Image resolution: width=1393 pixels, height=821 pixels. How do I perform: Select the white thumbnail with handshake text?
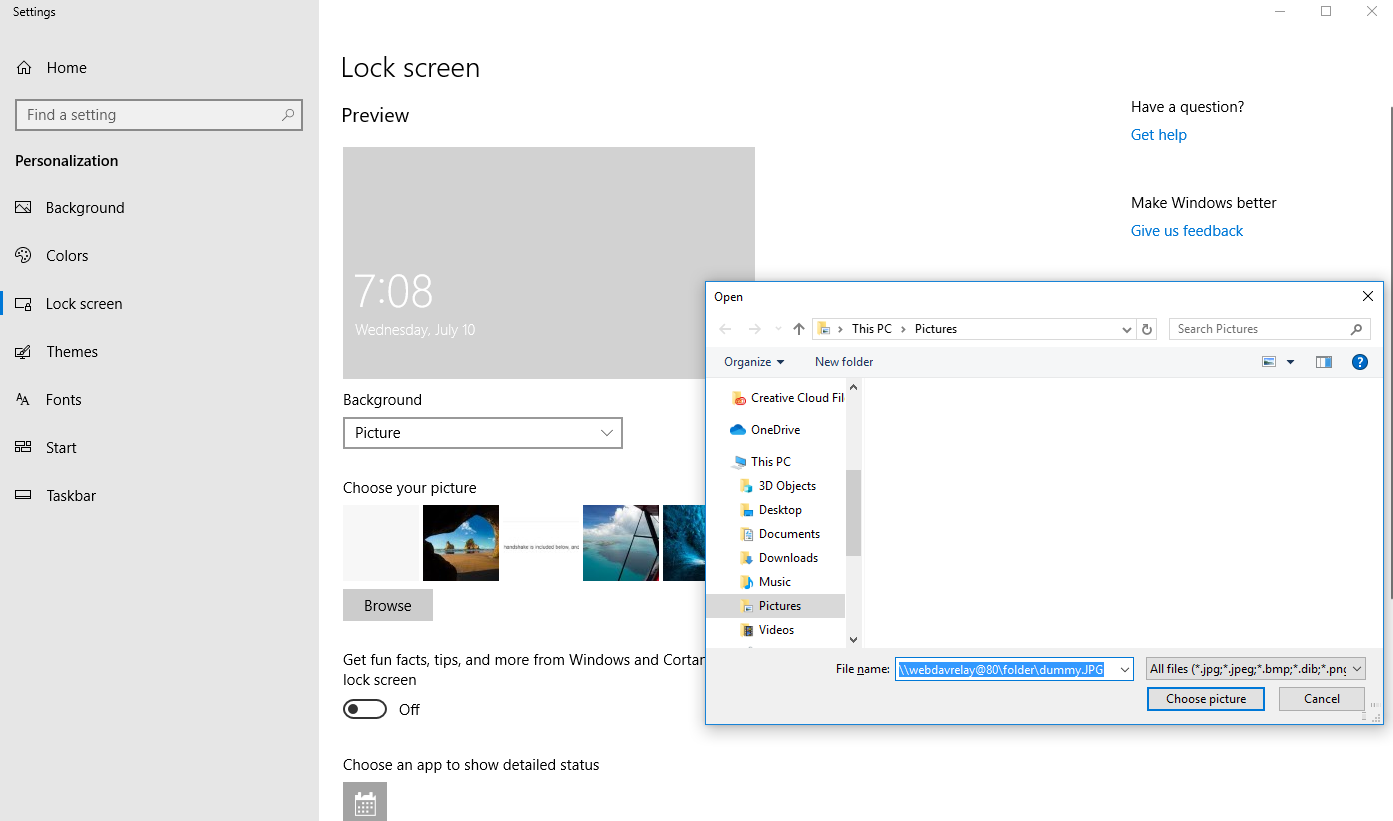541,543
